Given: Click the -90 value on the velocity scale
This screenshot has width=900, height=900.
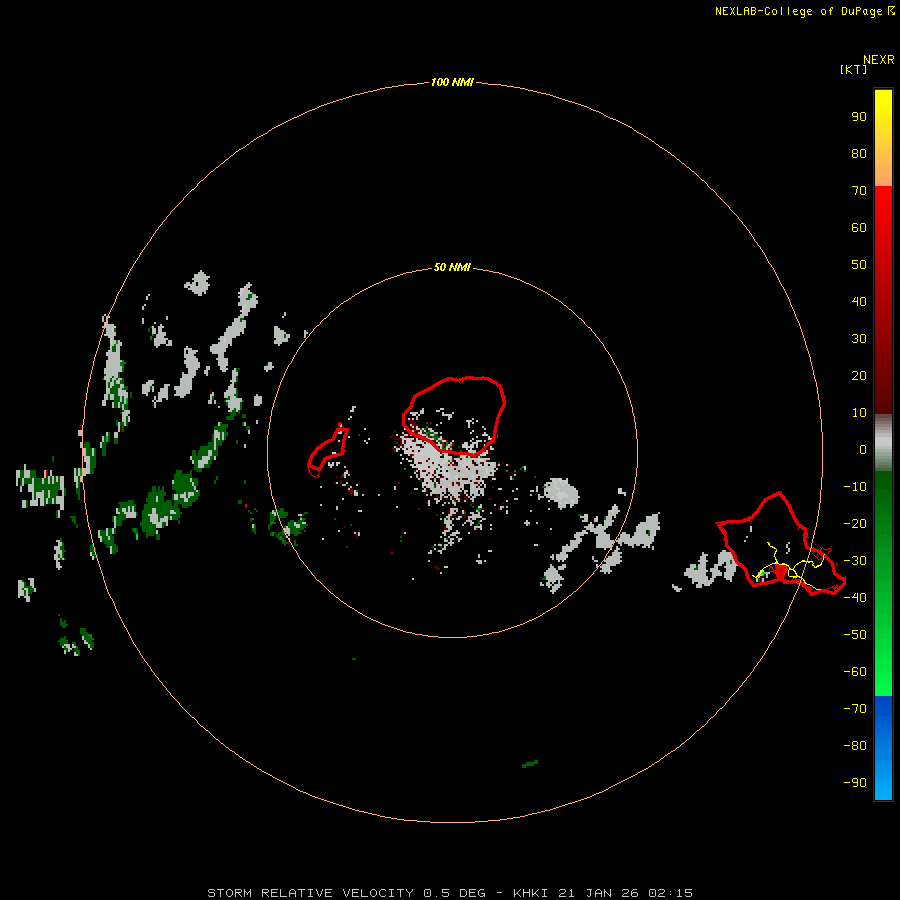Looking at the screenshot, I should pyautogui.click(x=855, y=783).
